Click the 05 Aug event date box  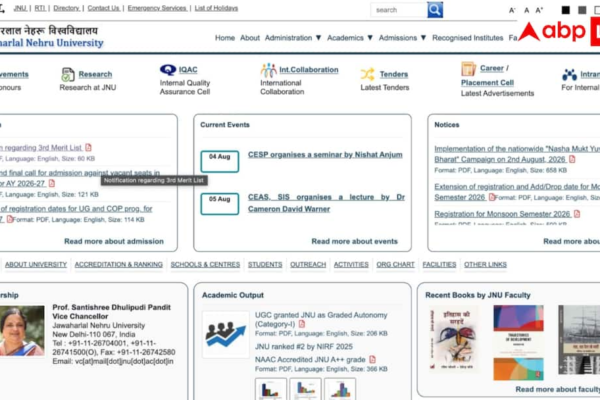click(220, 204)
